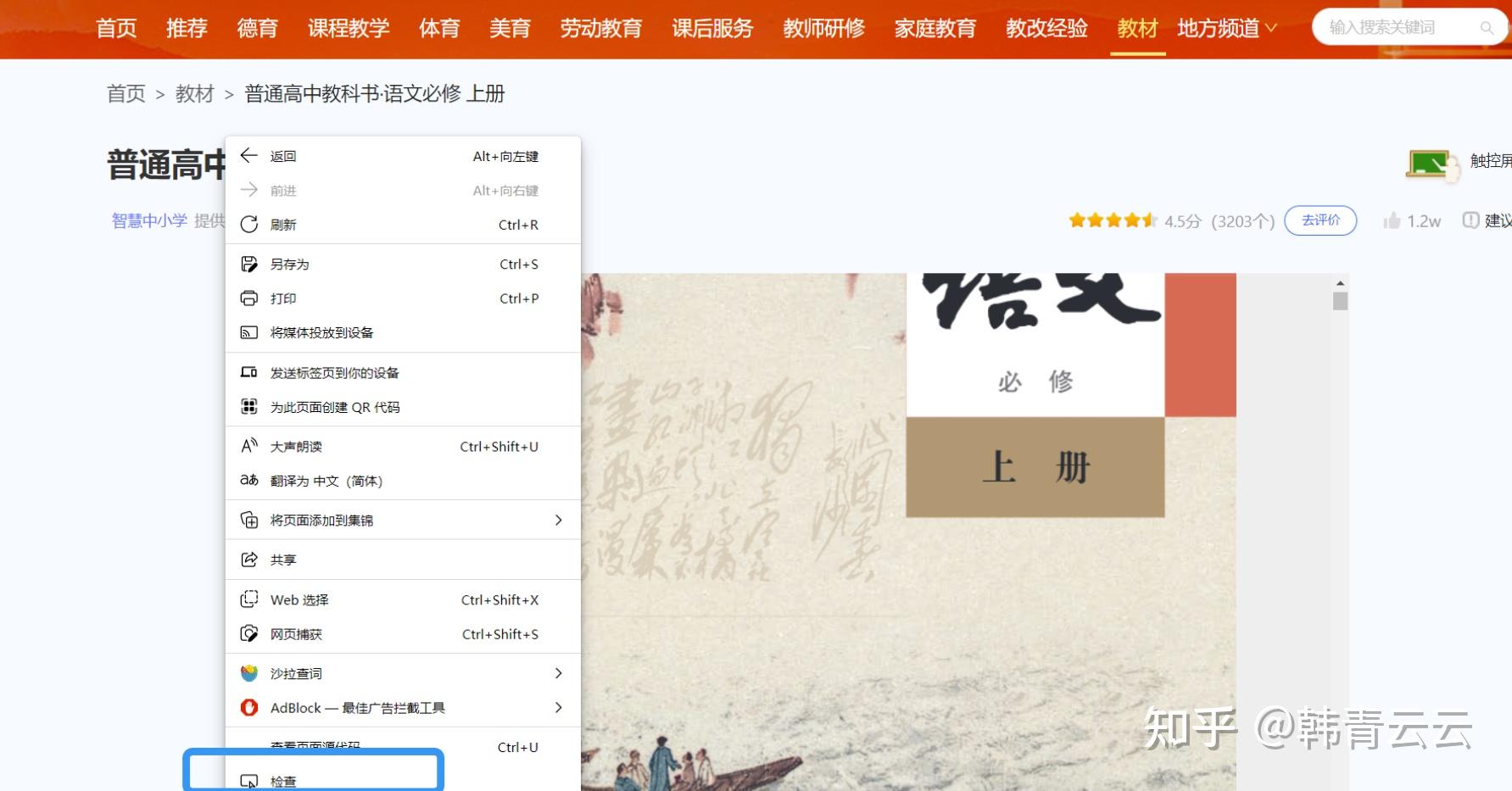Click the AdBlock extension icon
Screen dimensions: 1512x791
click(x=248, y=707)
